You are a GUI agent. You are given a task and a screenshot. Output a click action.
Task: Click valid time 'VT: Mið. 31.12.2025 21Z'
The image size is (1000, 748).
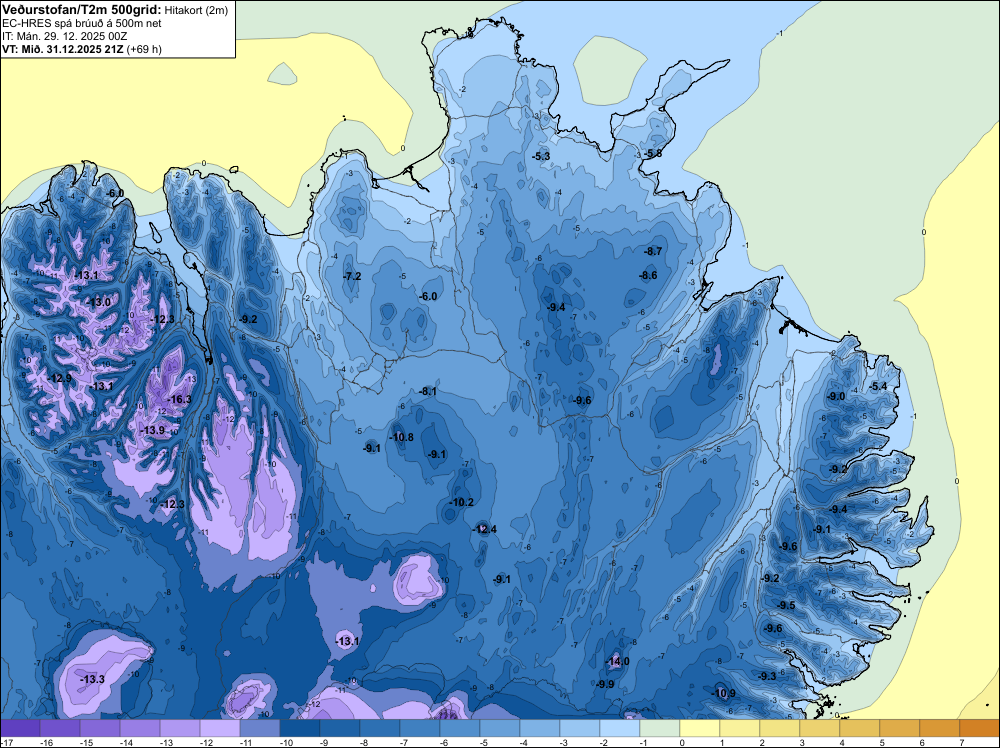pos(63,49)
